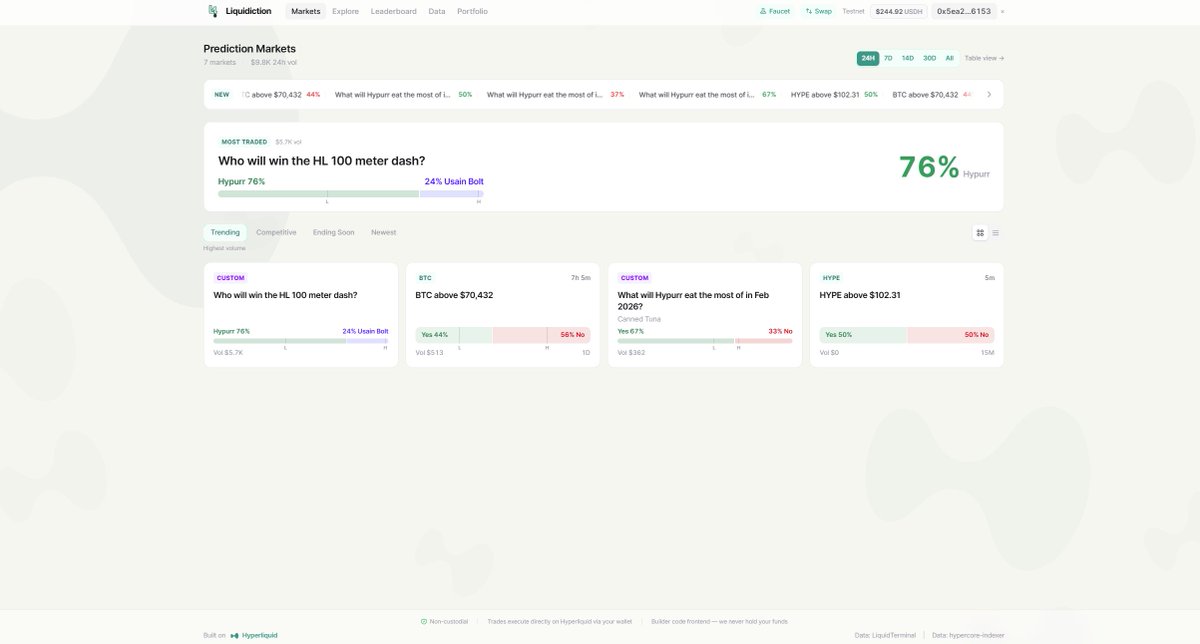This screenshot has height=644, width=1200.
Task: Click ticker Hypurr item showing 37%
Action: [x=555, y=94]
